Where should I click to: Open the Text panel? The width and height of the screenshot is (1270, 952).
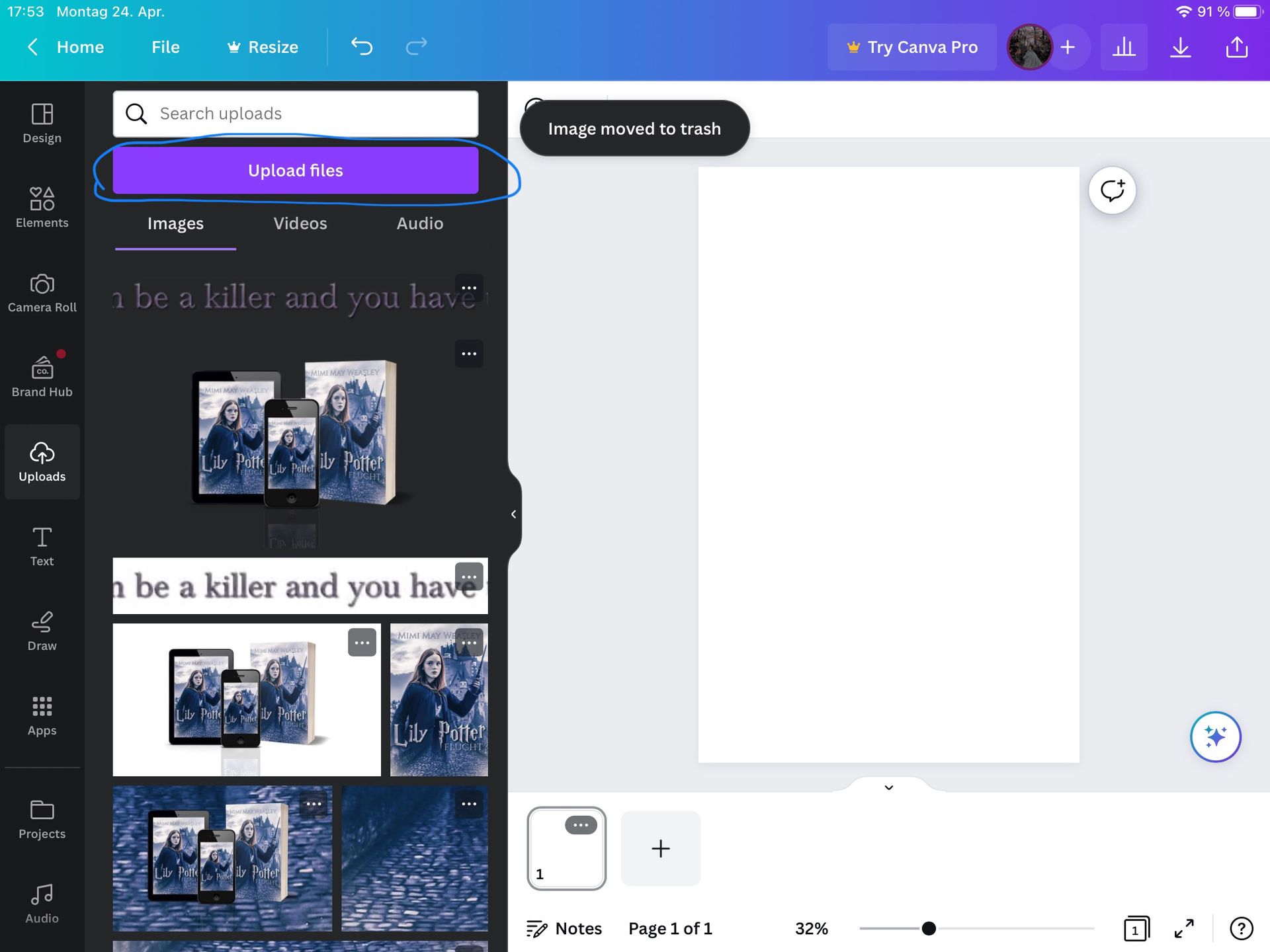(42, 546)
